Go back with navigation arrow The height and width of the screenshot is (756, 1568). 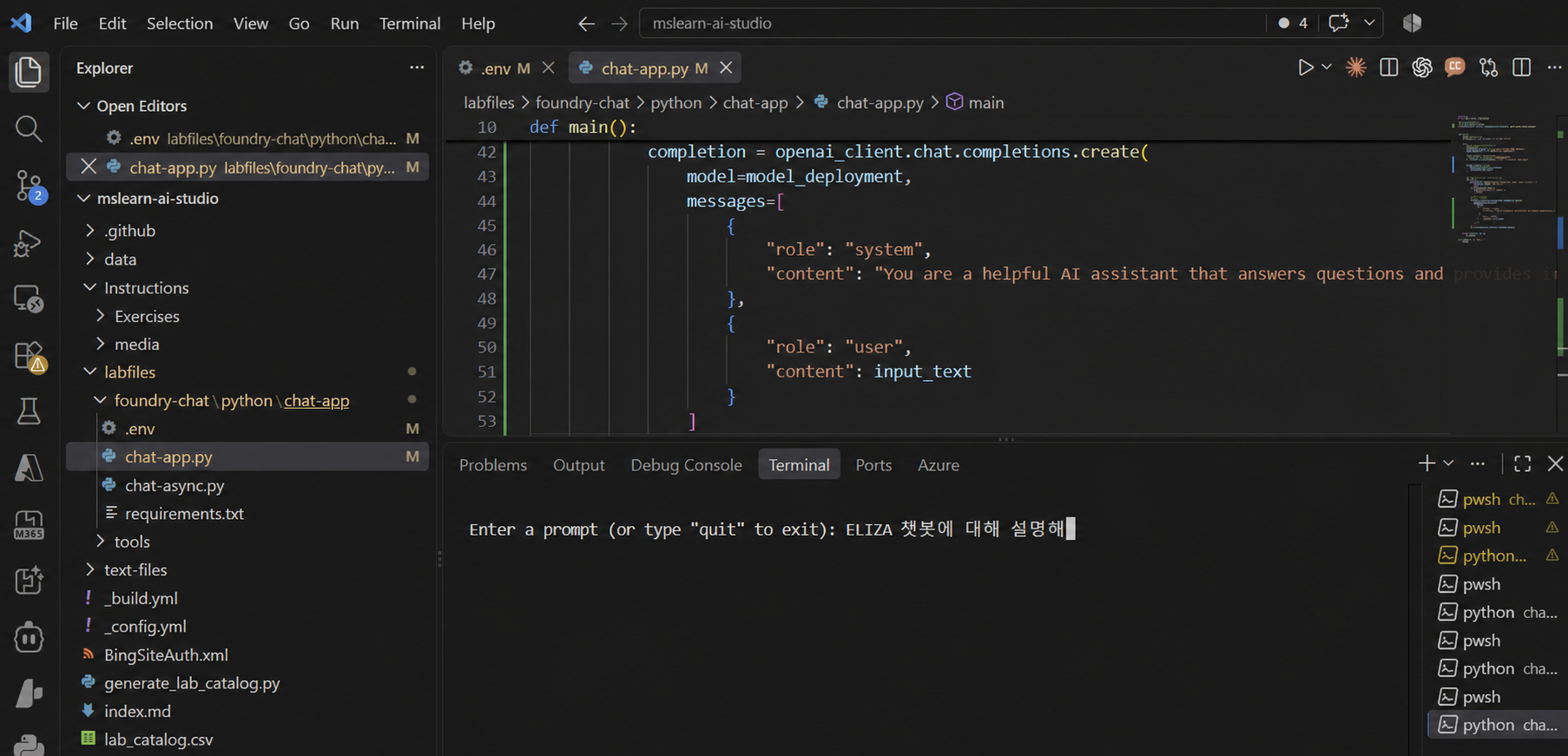pyautogui.click(x=587, y=23)
